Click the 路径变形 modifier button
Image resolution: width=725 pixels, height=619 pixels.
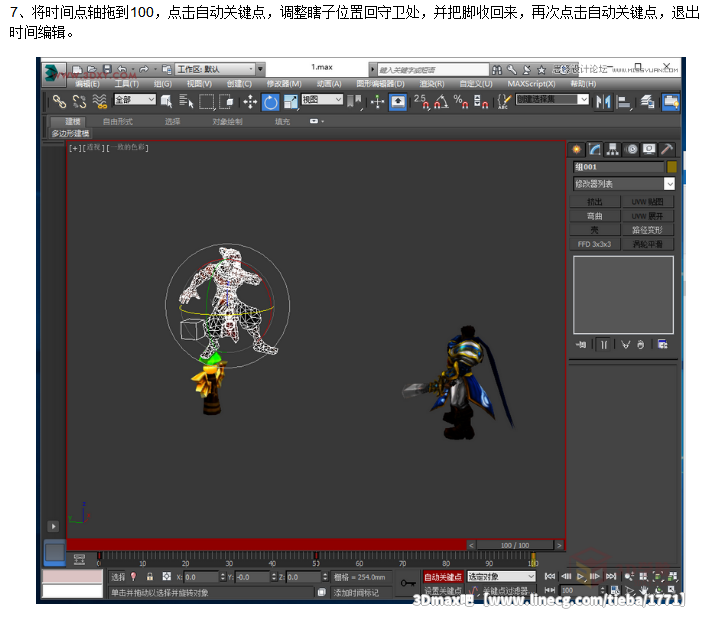point(647,230)
